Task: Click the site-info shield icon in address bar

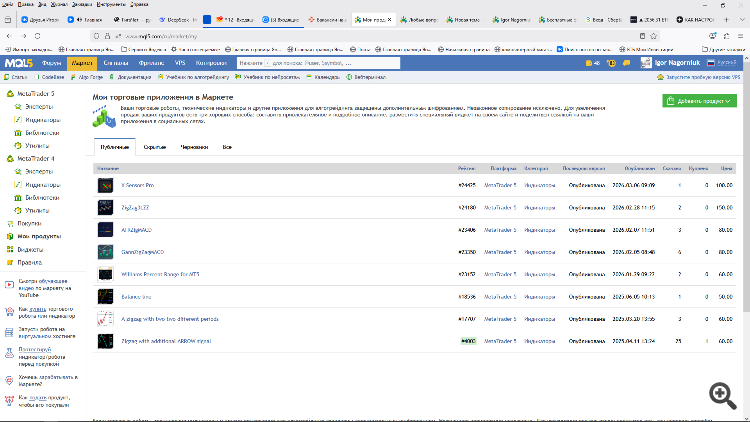Action: [97, 36]
